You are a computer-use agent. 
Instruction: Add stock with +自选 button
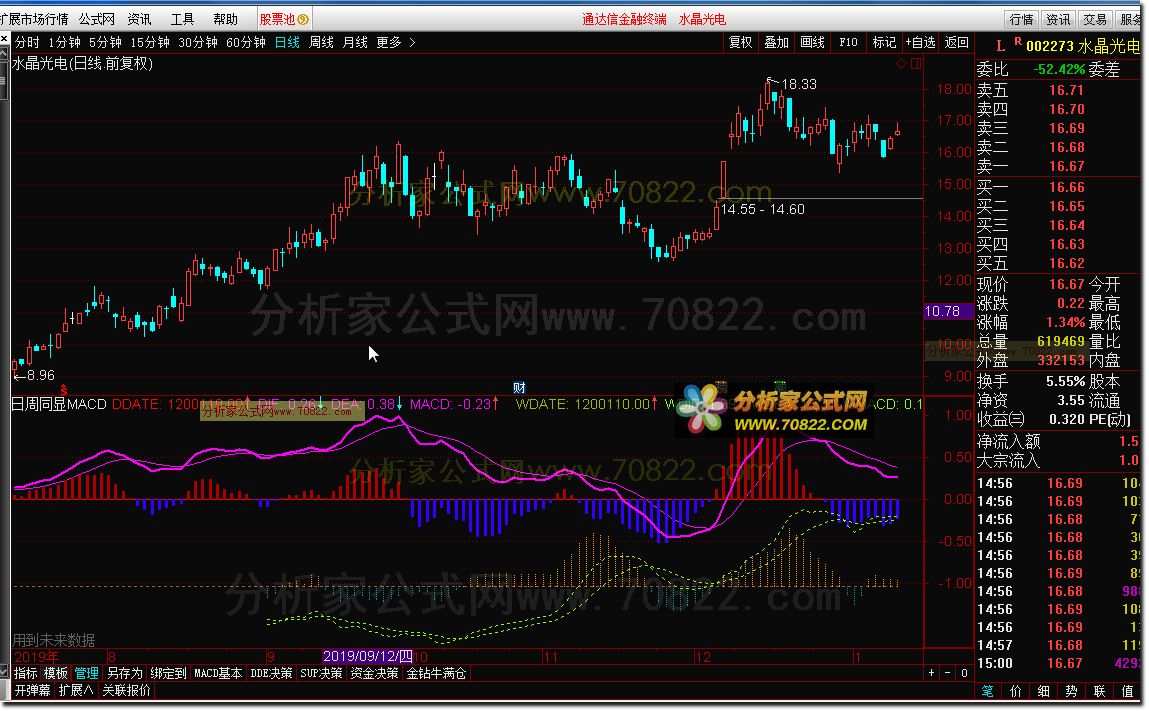(x=920, y=43)
